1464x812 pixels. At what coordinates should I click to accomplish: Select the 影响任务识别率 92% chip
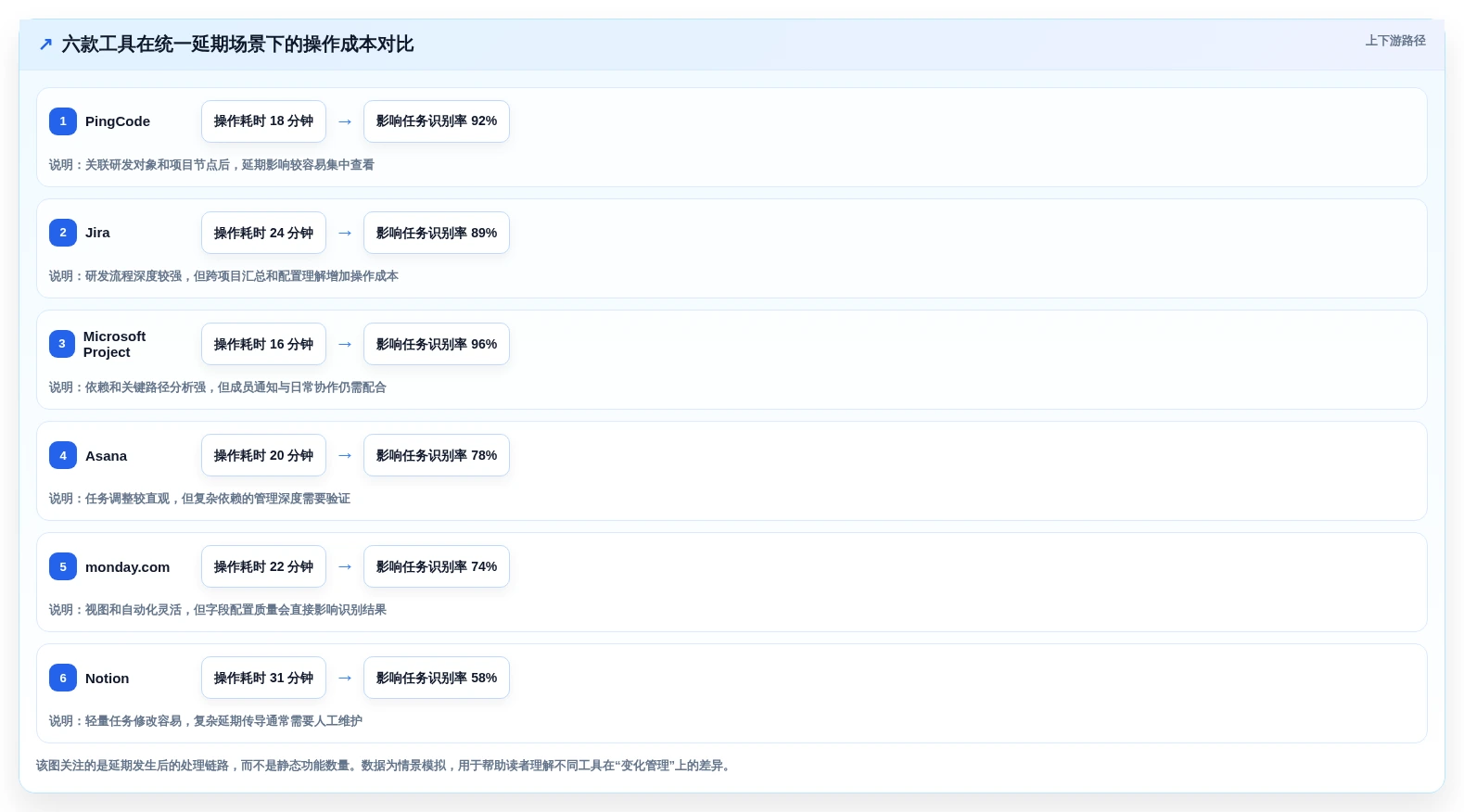437,121
